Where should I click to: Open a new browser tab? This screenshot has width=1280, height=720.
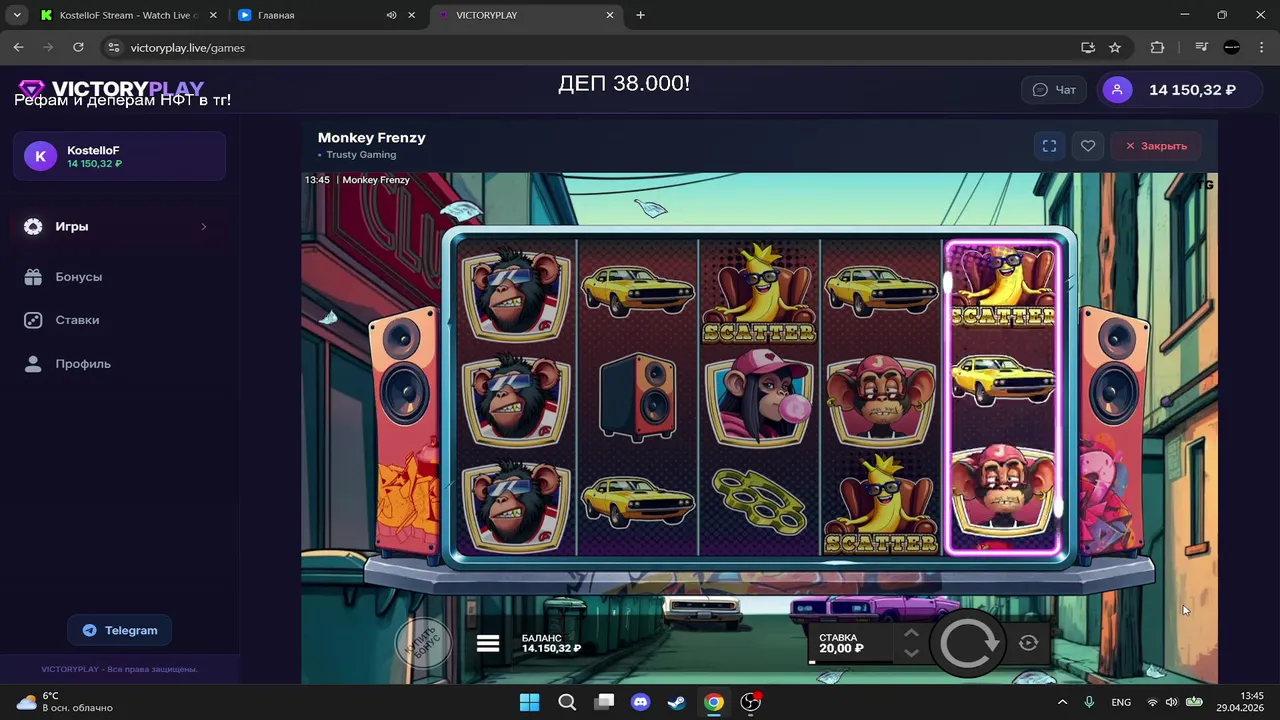pyautogui.click(x=640, y=15)
